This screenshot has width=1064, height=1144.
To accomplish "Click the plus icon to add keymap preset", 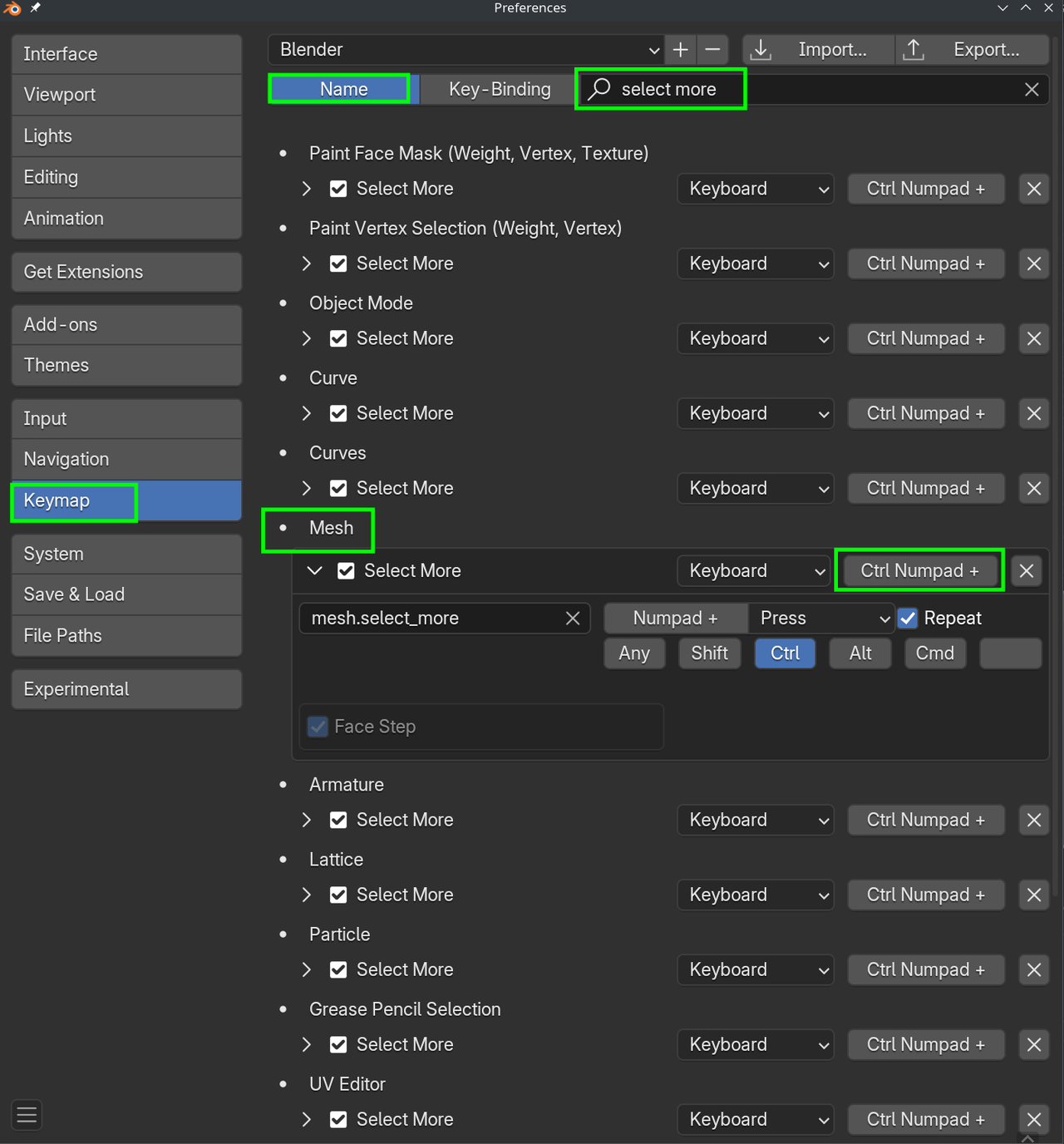I will click(x=681, y=50).
